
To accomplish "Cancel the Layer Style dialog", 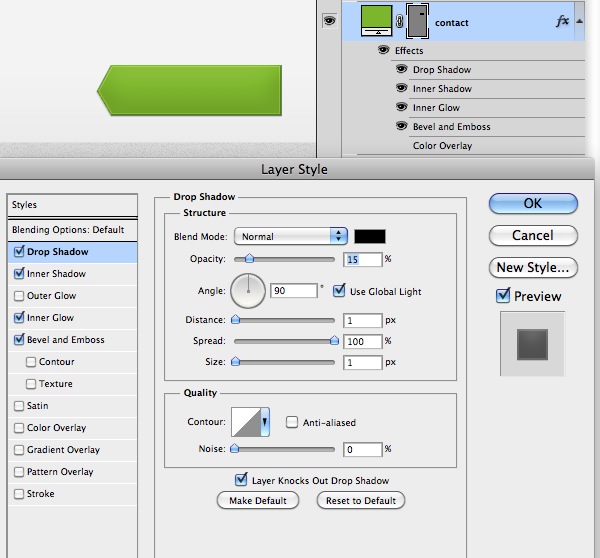I will pos(533,235).
